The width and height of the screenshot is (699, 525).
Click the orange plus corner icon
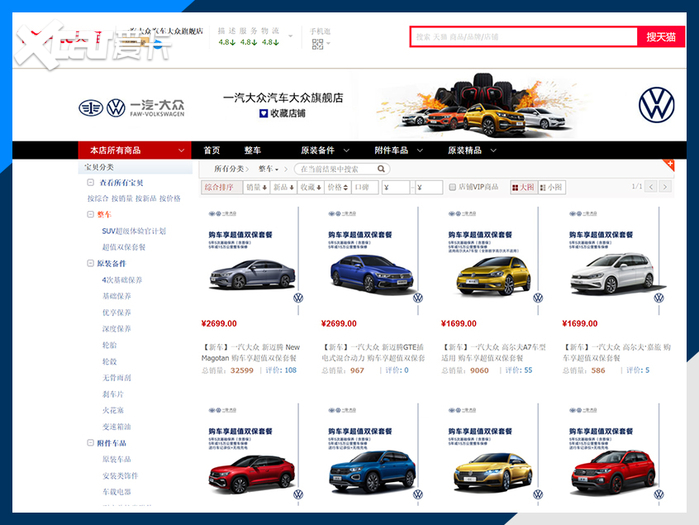pyautogui.click(x=669, y=165)
